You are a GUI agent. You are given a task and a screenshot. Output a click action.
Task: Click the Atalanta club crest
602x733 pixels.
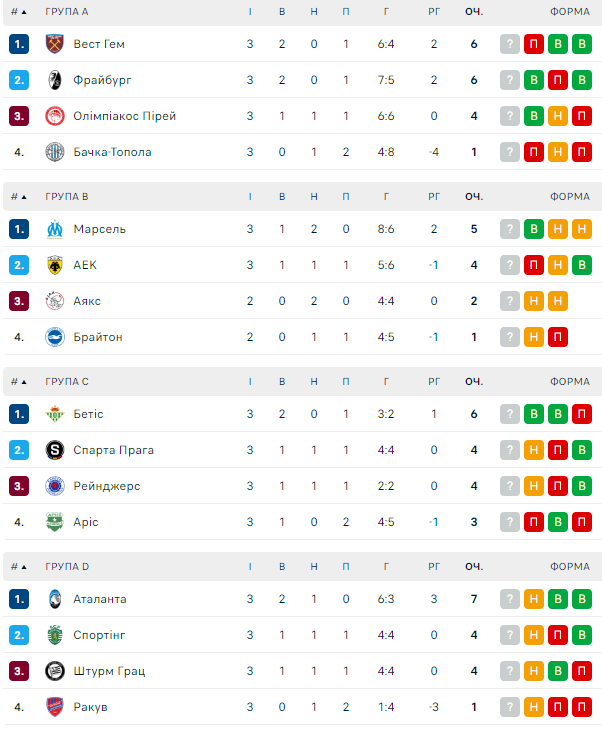(x=55, y=599)
